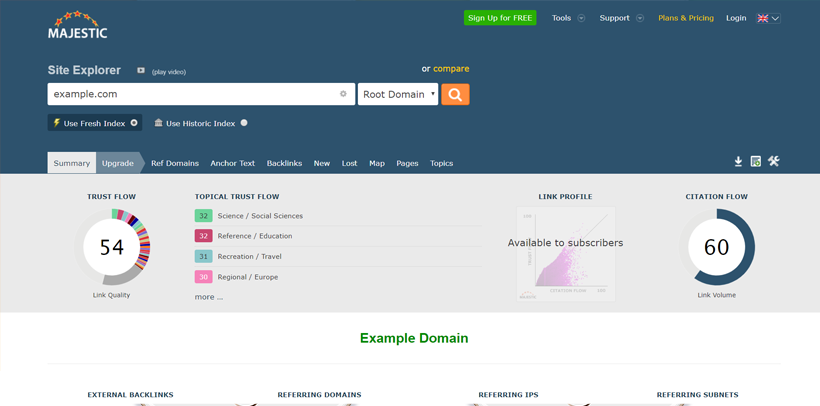Click the teal 31 Recreation swatch
The height and width of the screenshot is (406, 820).
pyautogui.click(x=203, y=256)
